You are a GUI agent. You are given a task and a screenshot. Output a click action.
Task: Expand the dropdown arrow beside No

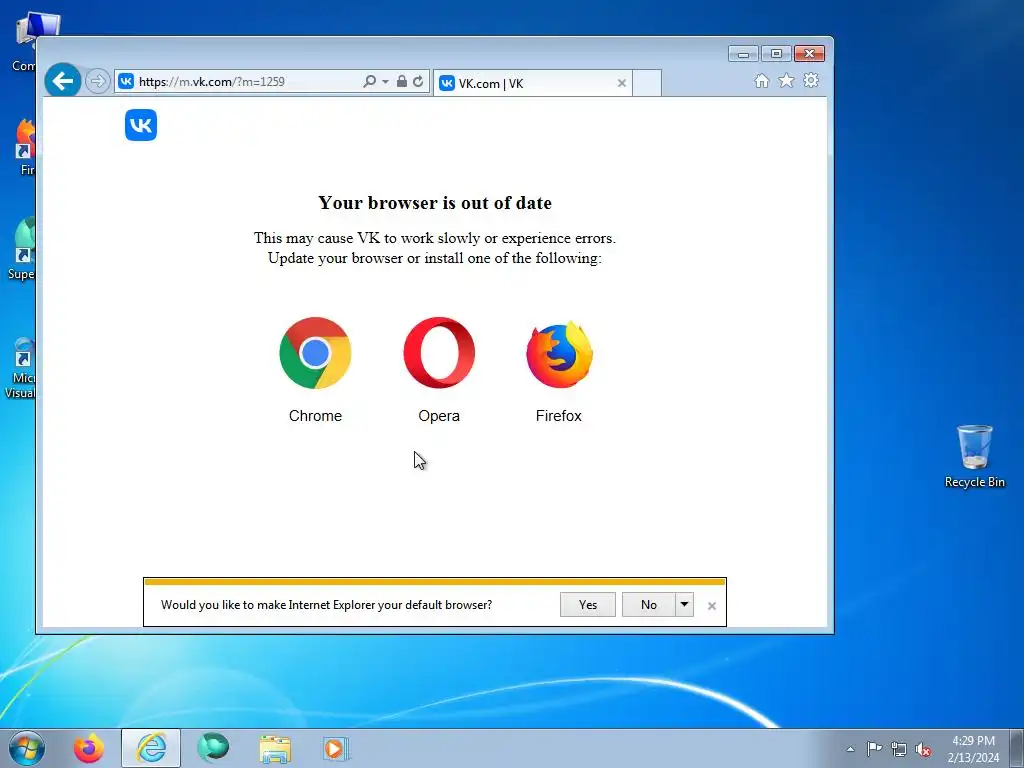(x=684, y=605)
